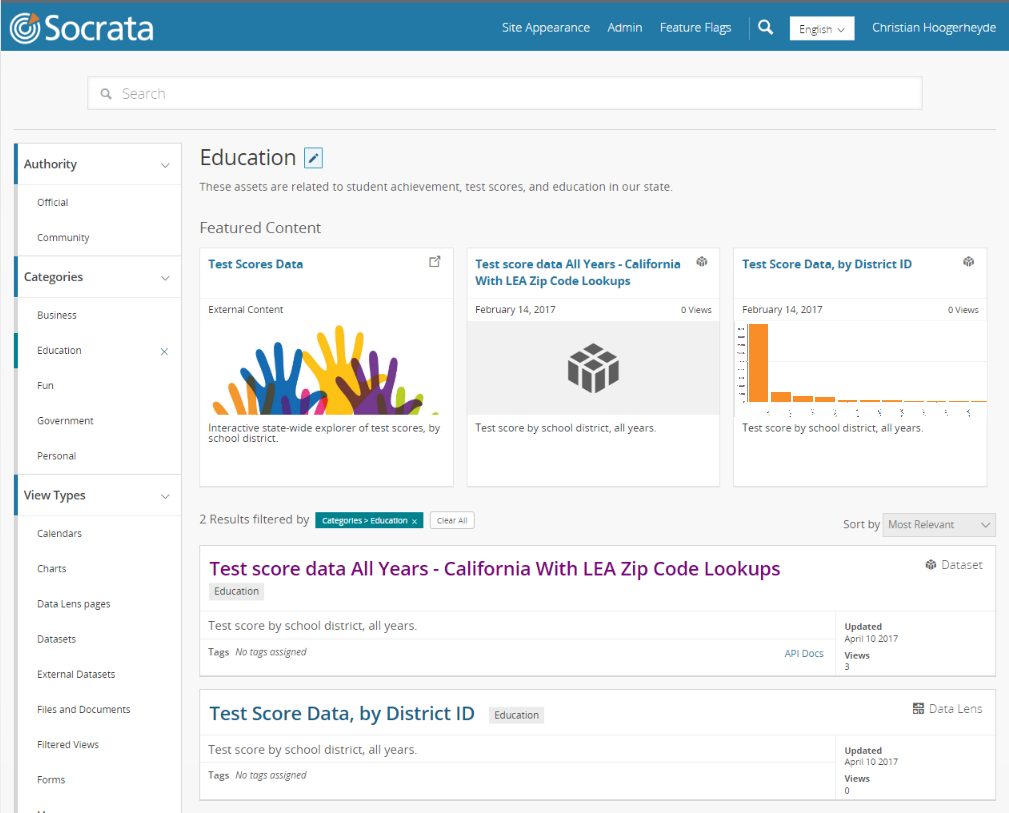Image resolution: width=1009 pixels, height=813 pixels.
Task: Deselect Education in the Categories sidebar
Action: pyautogui.click(x=163, y=351)
